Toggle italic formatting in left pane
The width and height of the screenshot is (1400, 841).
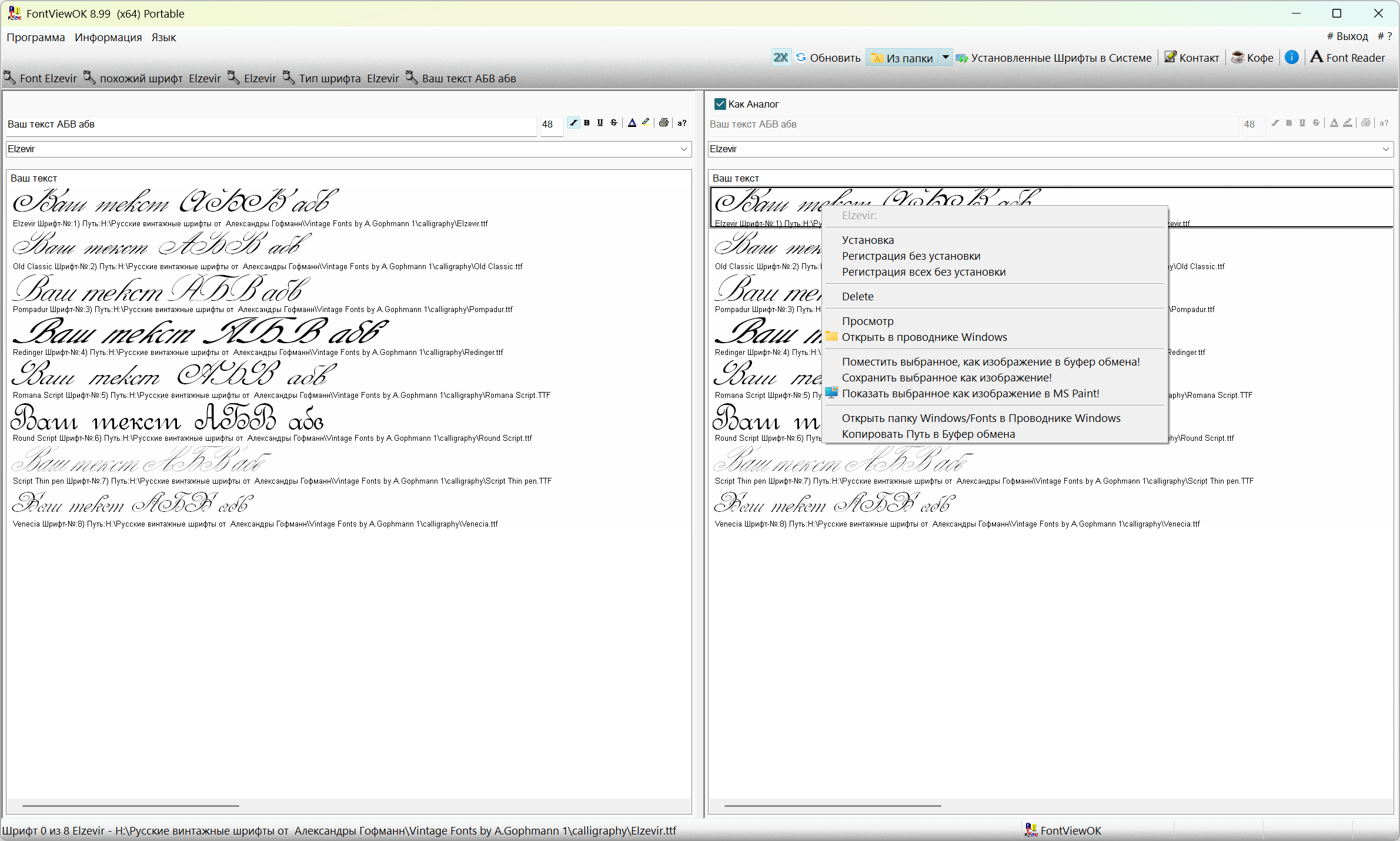573,123
